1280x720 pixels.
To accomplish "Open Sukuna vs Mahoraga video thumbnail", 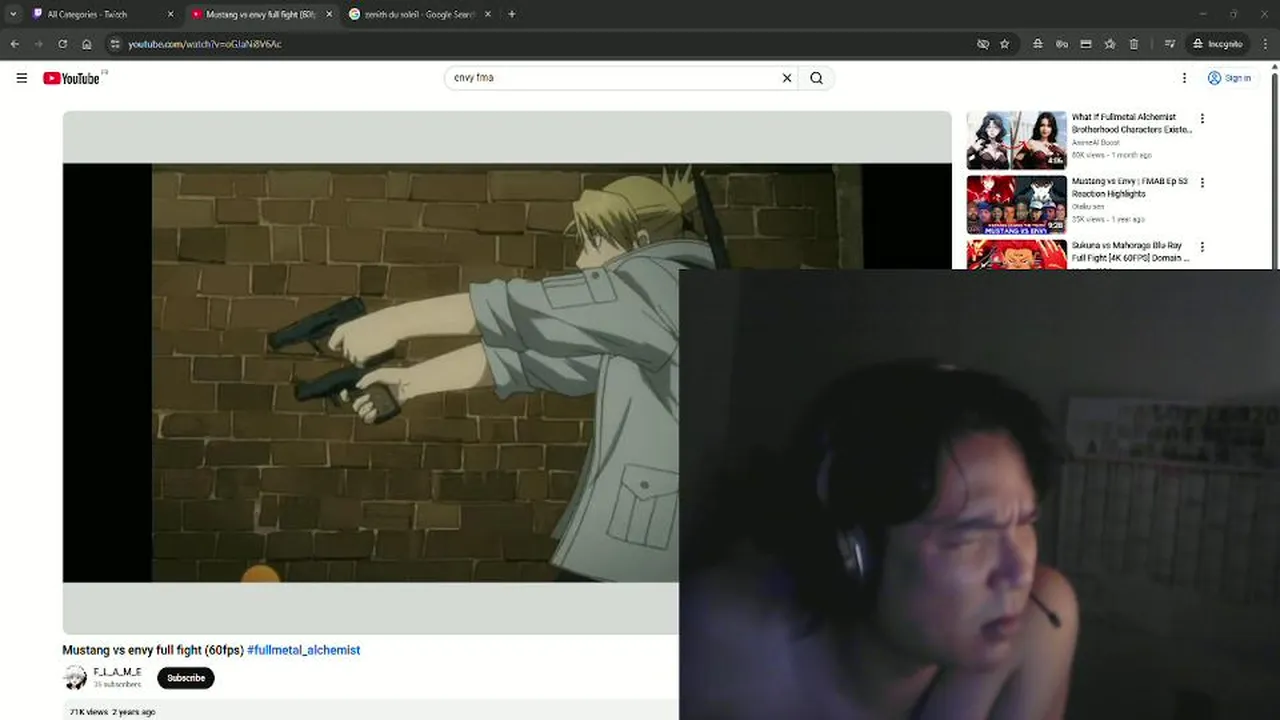I will (x=1016, y=254).
